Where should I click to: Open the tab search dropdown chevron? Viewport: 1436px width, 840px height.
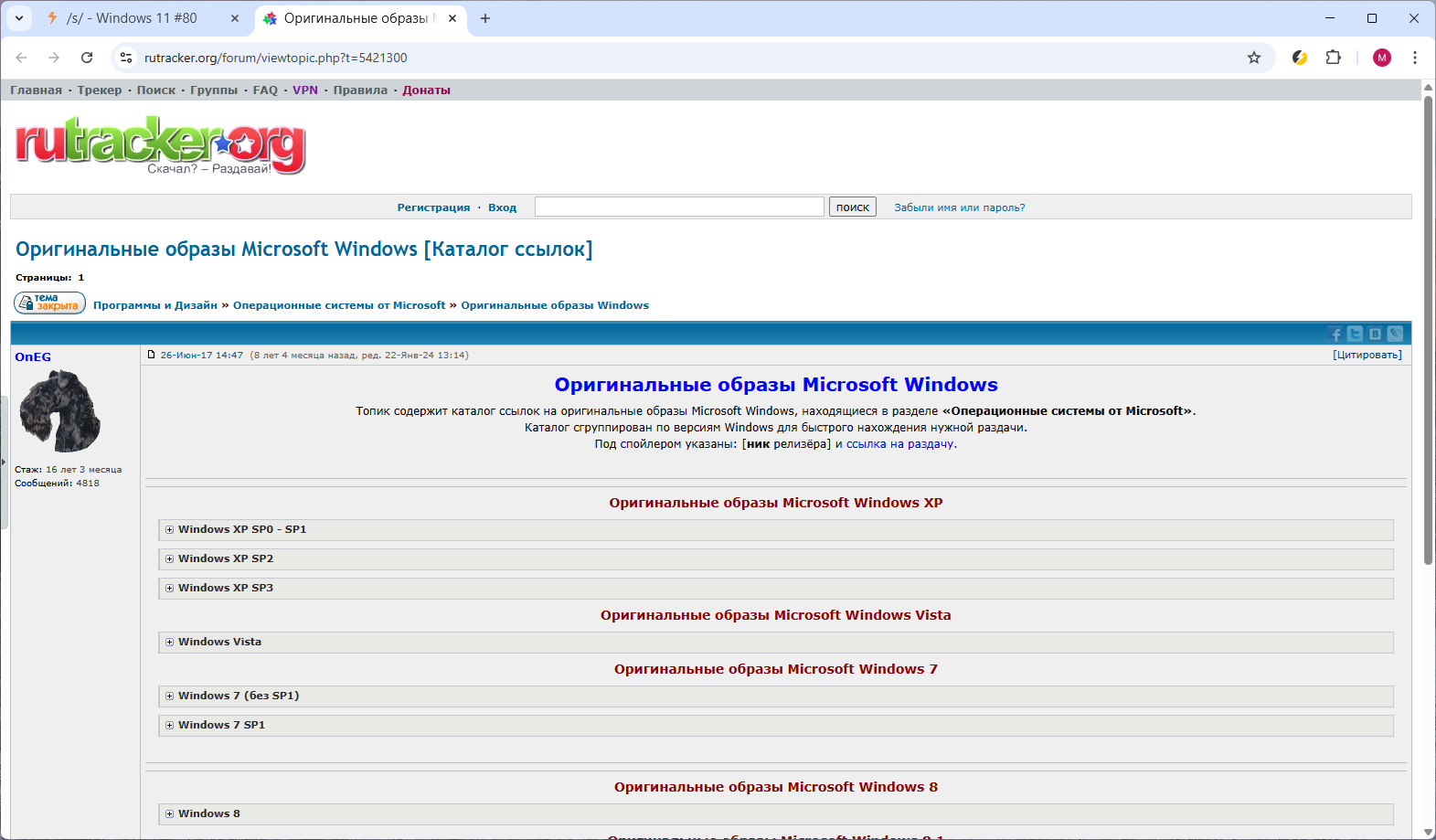pyautogui.click(x=18, y=18)
